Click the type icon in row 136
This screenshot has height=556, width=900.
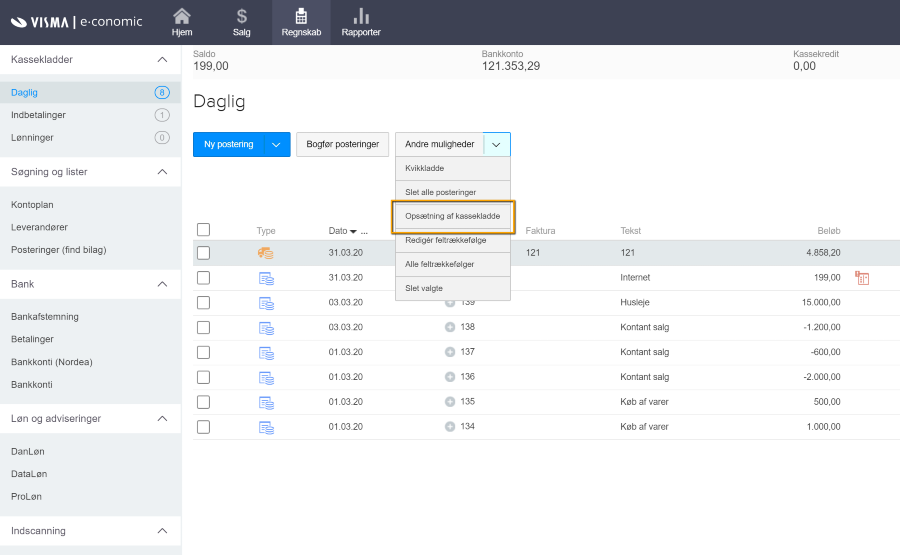266,378
